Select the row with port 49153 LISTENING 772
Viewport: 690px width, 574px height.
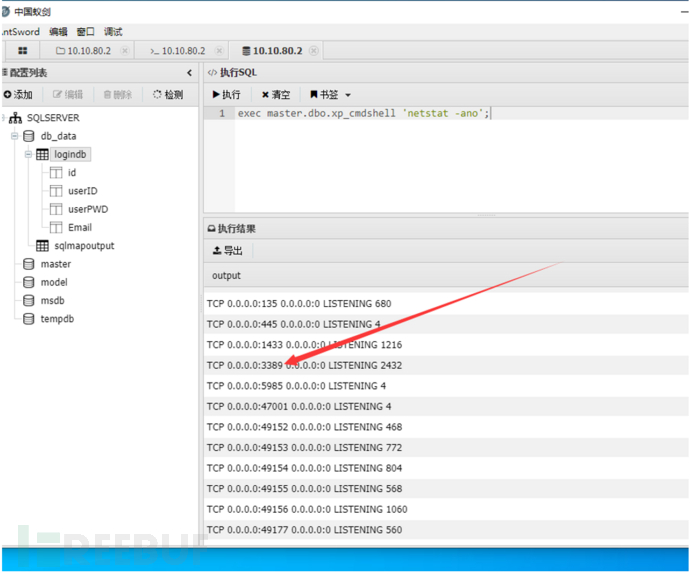pos(446,448)
